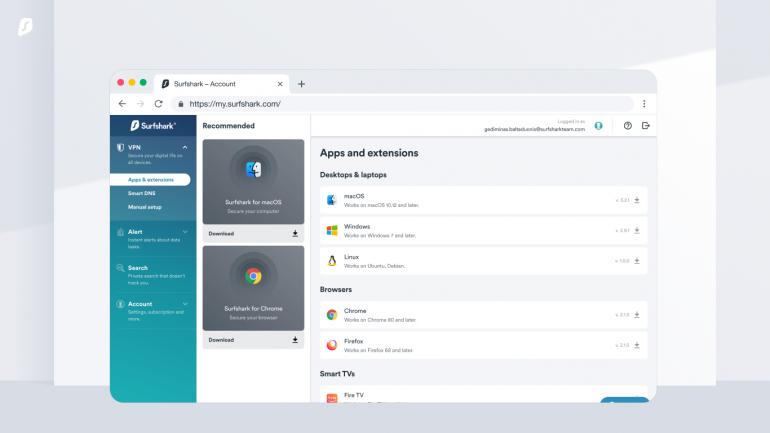Download the Chrome extension via arrow icon

pos(637,315)
